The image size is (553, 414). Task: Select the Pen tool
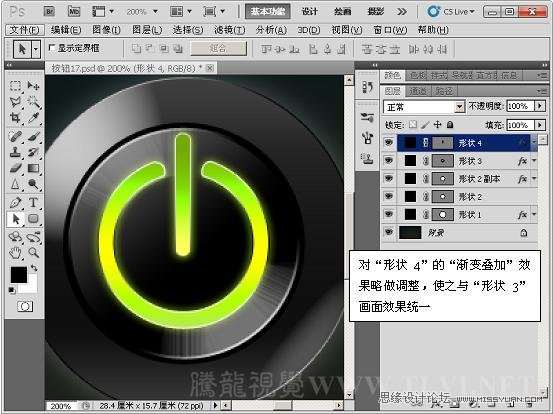pyautogui.click(x=15, y=203)
